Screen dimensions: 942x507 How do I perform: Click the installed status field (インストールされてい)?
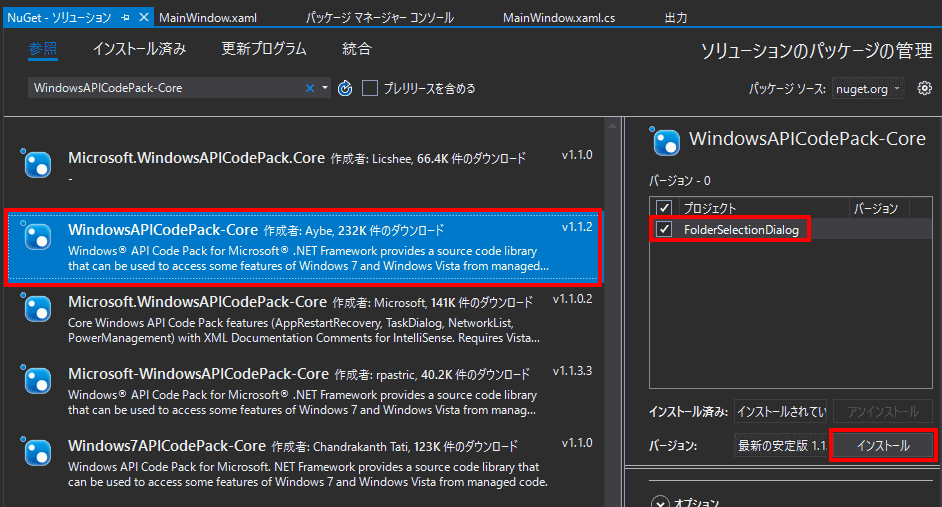point(780,411)
